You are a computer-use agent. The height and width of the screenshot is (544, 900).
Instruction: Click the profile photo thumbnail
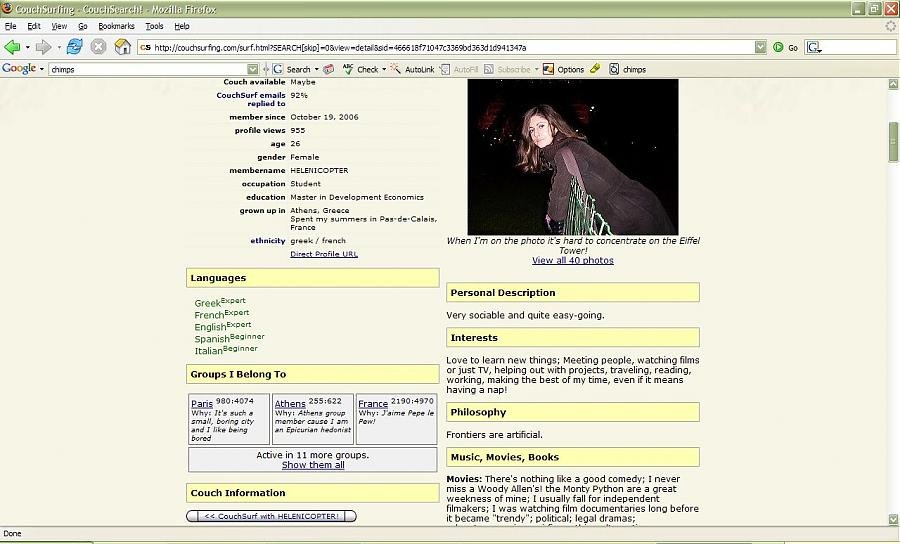(x=573, y=157)
